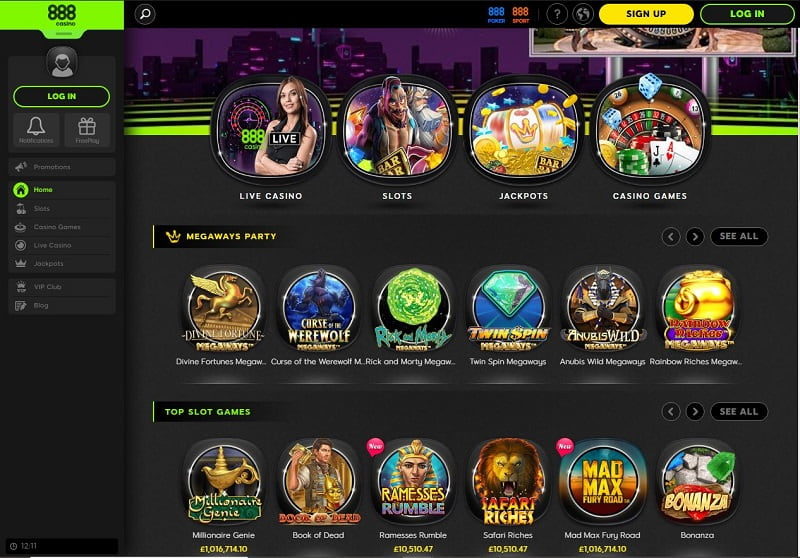The image size is (800, 558).
Task: Open Twin Spin Megaways game
Action: pos(508,315)
